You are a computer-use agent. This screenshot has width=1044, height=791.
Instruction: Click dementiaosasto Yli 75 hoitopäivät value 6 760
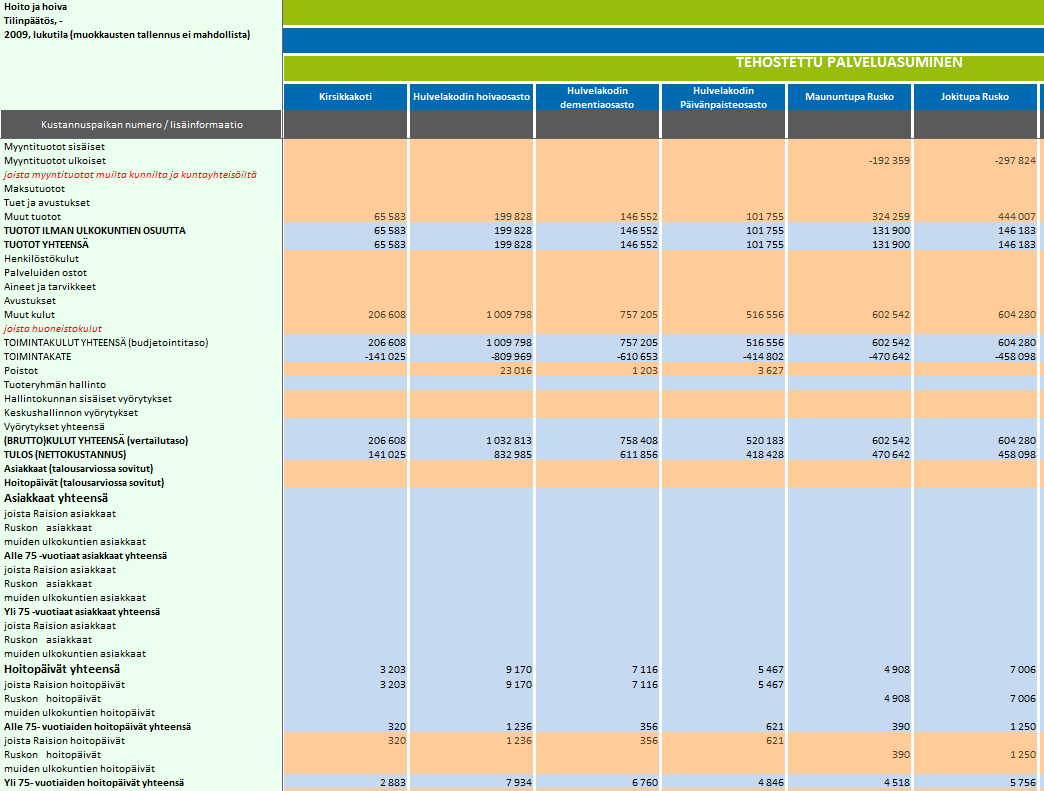645,782
